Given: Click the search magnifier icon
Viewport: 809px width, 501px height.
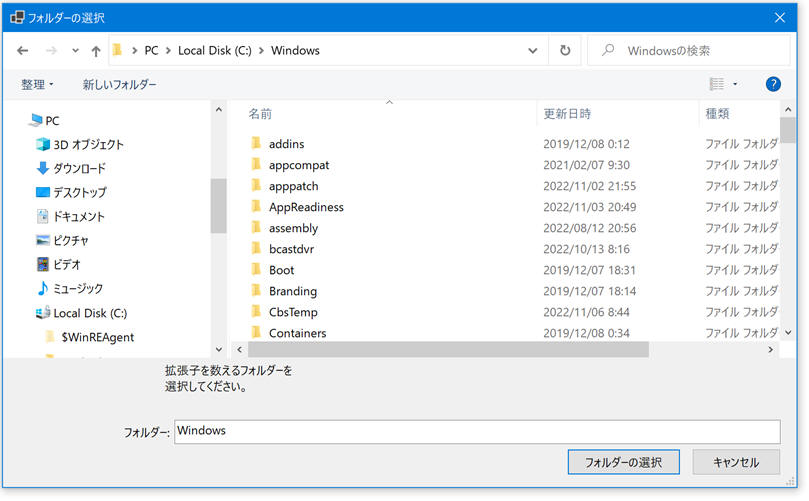Looking at the screenshot, I should (x=608, y=50).
